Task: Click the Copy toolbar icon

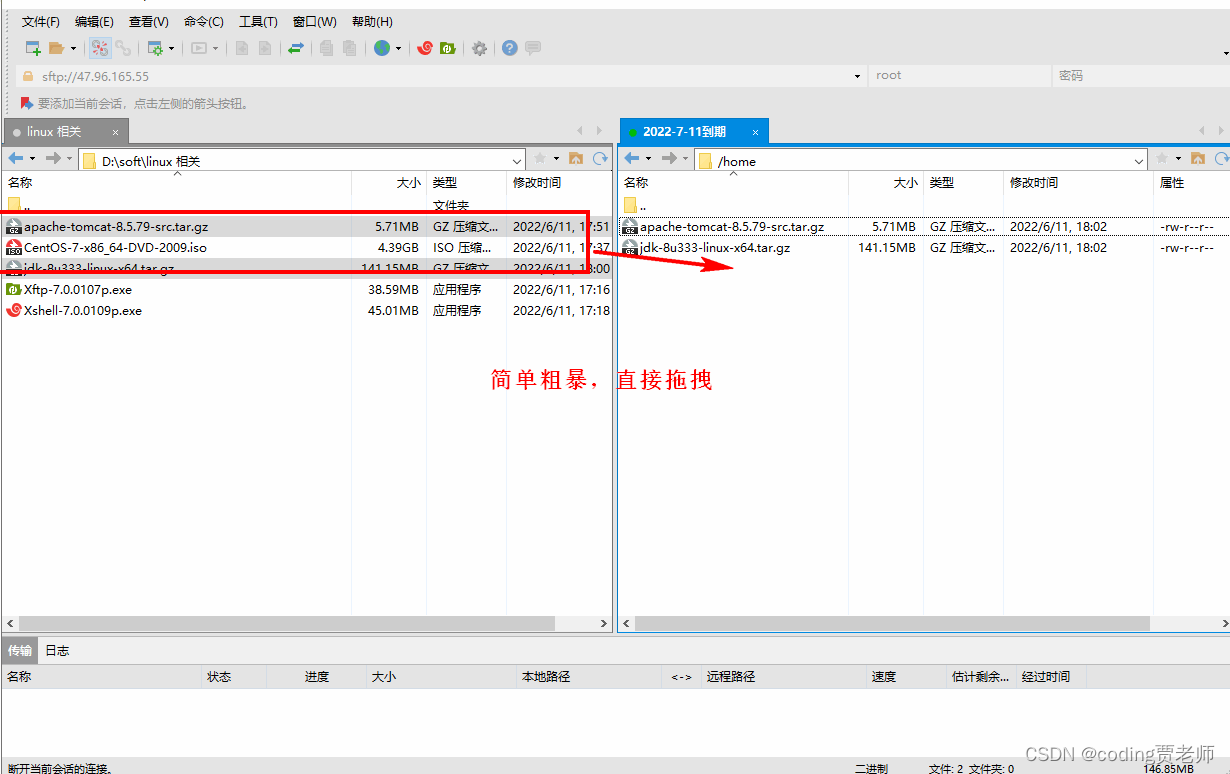Action: [x=327, y=48]
